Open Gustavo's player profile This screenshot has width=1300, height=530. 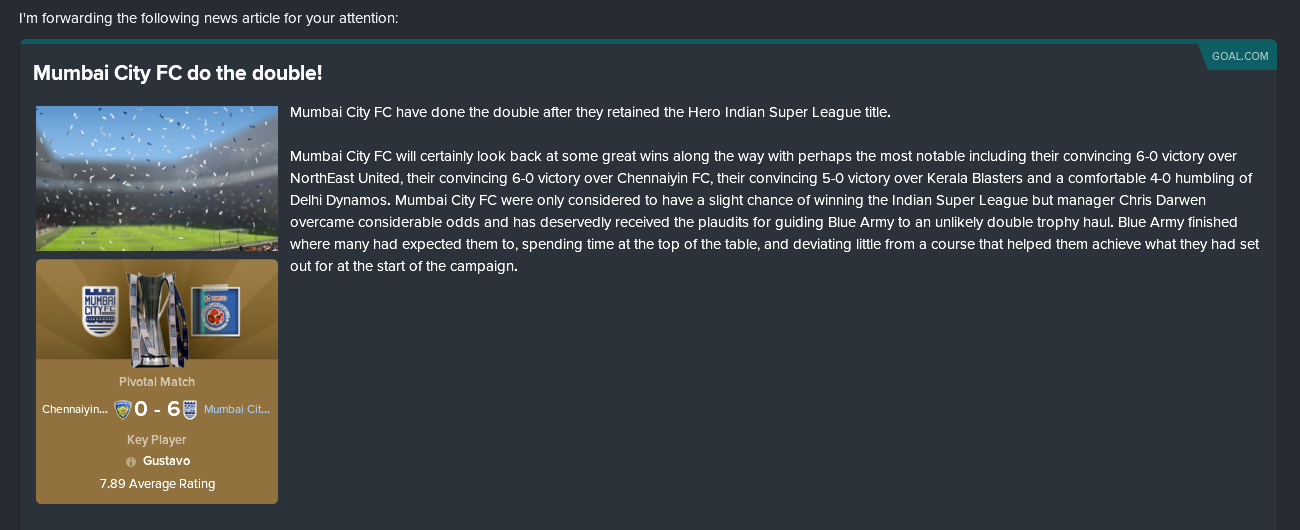[167, 461]
